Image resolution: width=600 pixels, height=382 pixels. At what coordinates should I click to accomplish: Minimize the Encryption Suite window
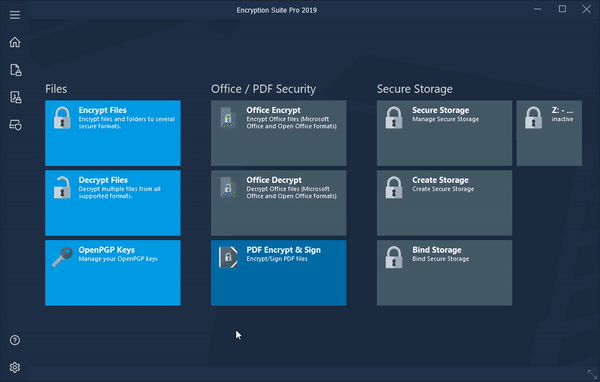(x=538, y=9)
